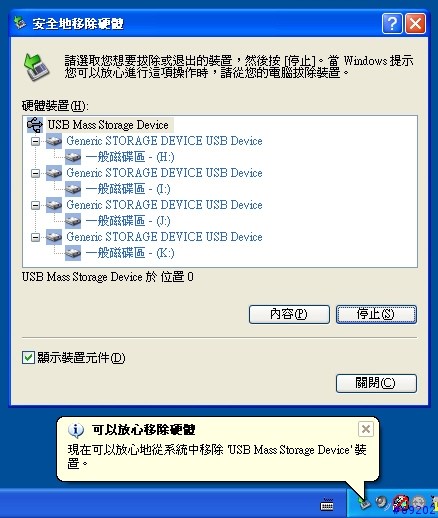438x518 pixels.
Task: Click the USB symbol icon beside Mass Storage Device
Action: [x=35, y=125]
